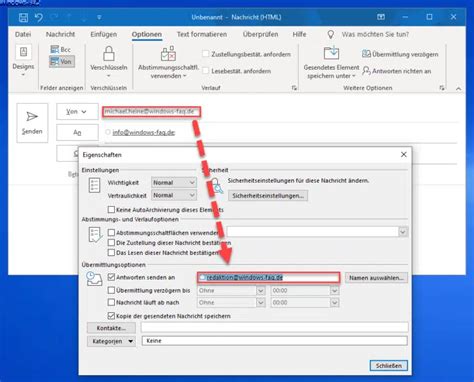Screen dimensions: 474x382
Task: Open the Kategorien dropdown button
Action: (111, 341)
